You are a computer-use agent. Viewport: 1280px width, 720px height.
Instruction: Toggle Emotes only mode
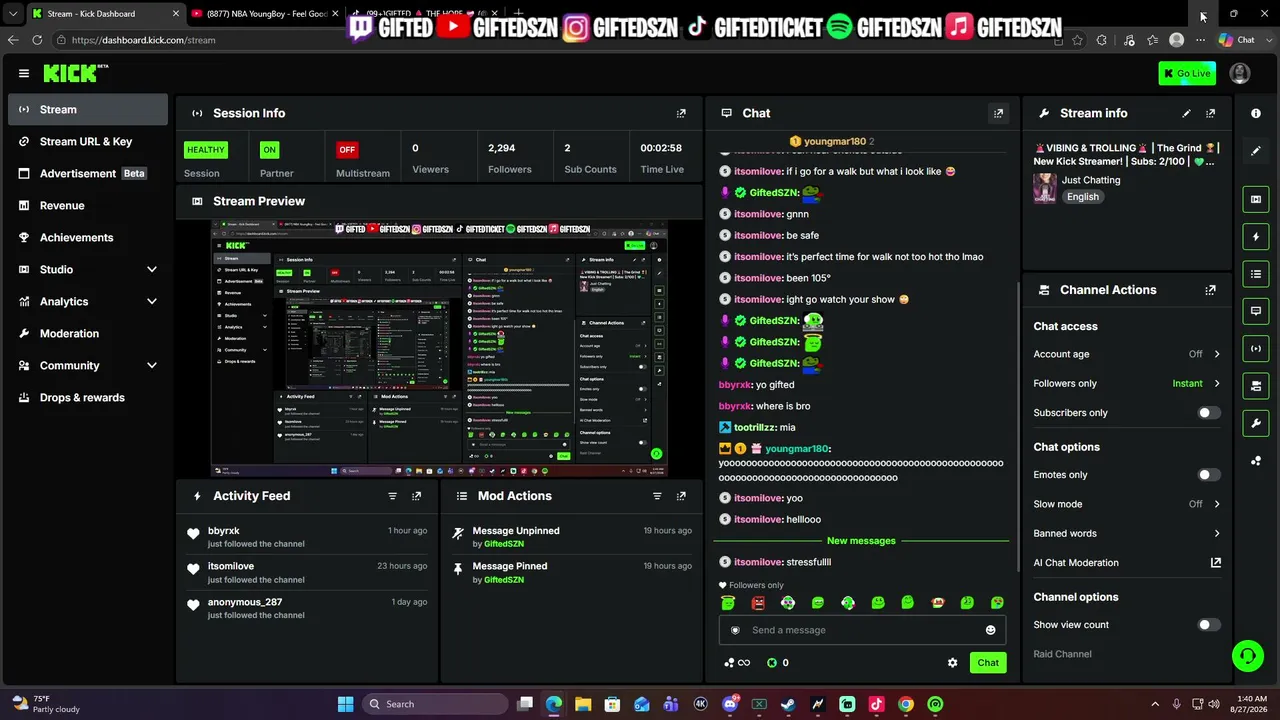pyautogui.click(x=1209, y=475)
